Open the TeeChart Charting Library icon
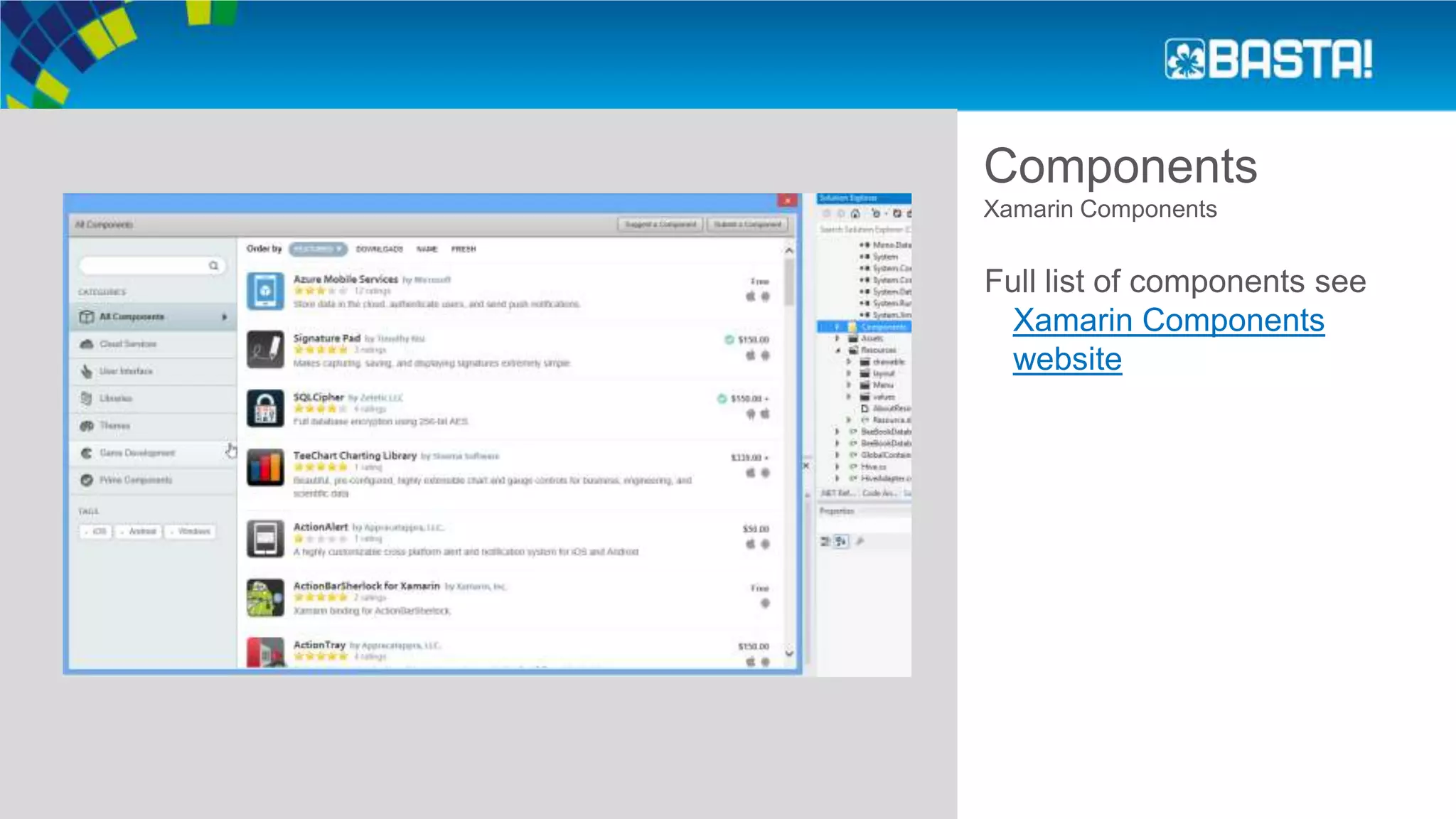Viewport: 1456px width, 819px height. [x=265, y=468]
